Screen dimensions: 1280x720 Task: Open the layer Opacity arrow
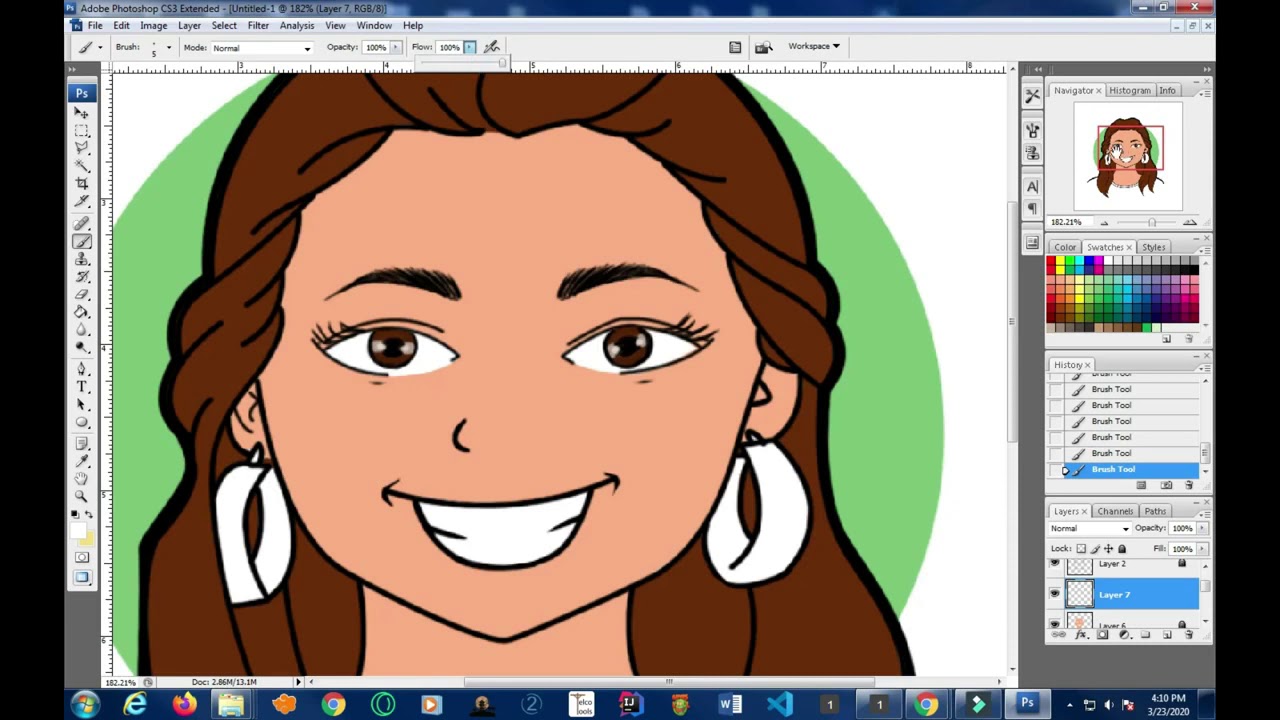click(x=1201, y=528)
